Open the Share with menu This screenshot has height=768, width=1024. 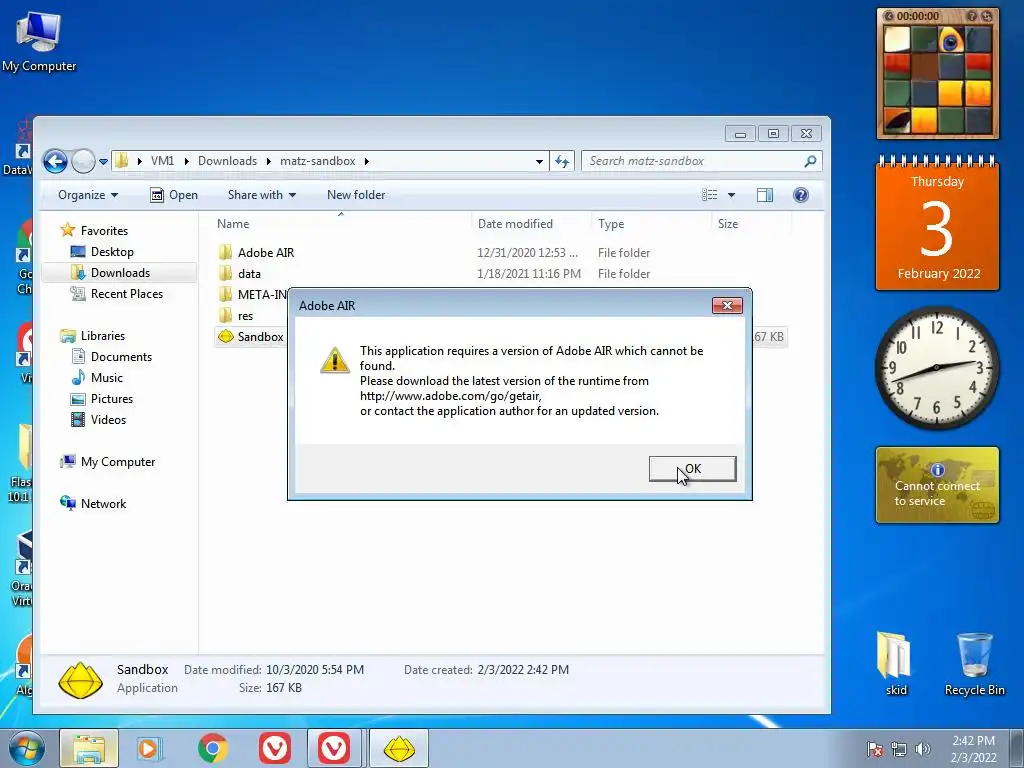coord(261,195)
